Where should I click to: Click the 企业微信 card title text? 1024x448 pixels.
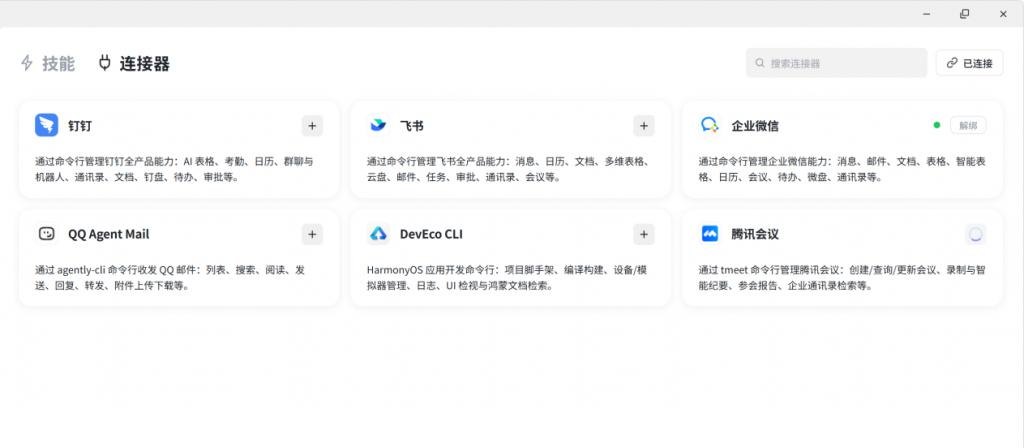click(x=755, y=126)
